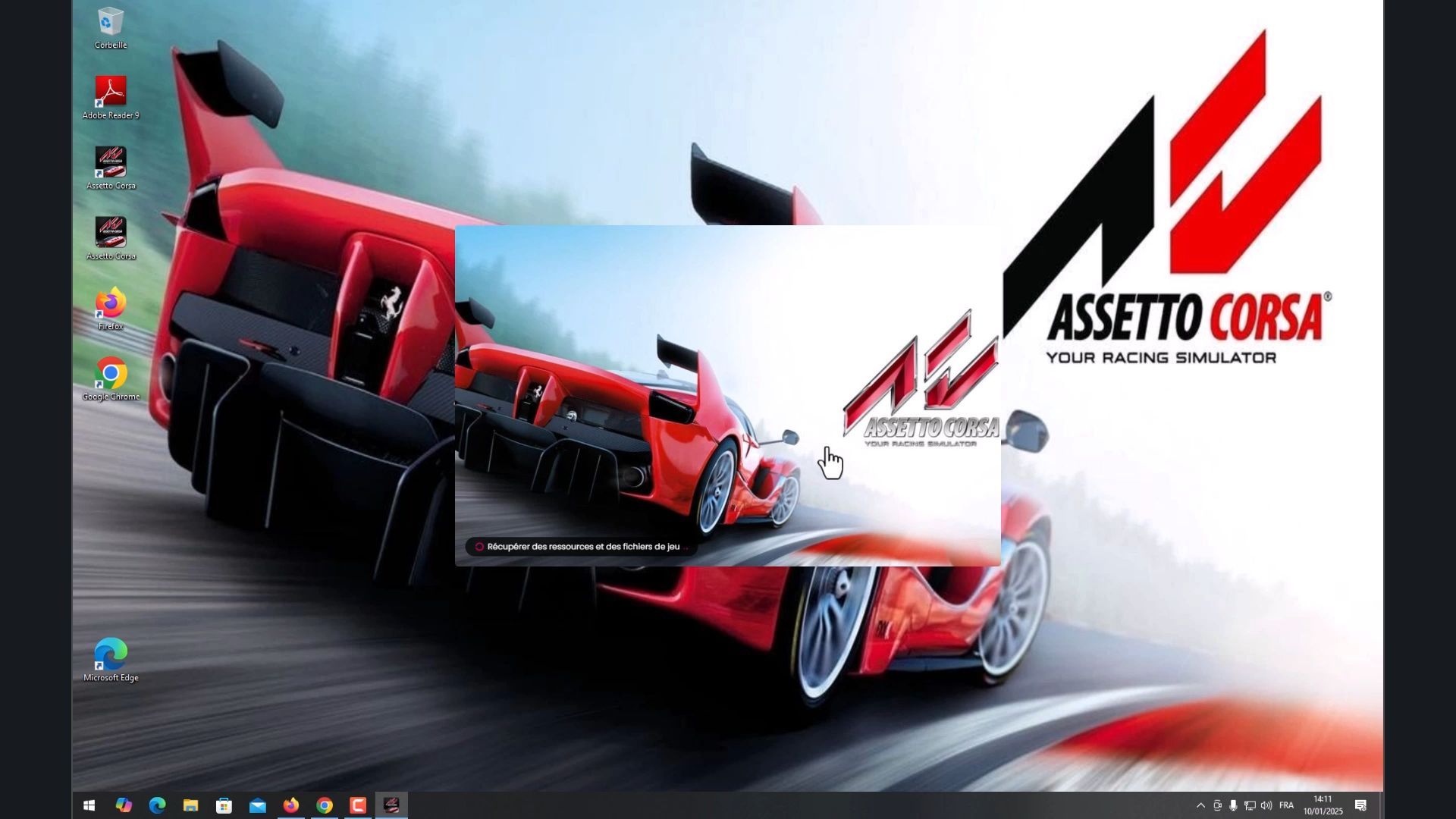Screen dimensions: 1456x819
Task: Click the loading status text in the splash window
Action: coord(582,547)
